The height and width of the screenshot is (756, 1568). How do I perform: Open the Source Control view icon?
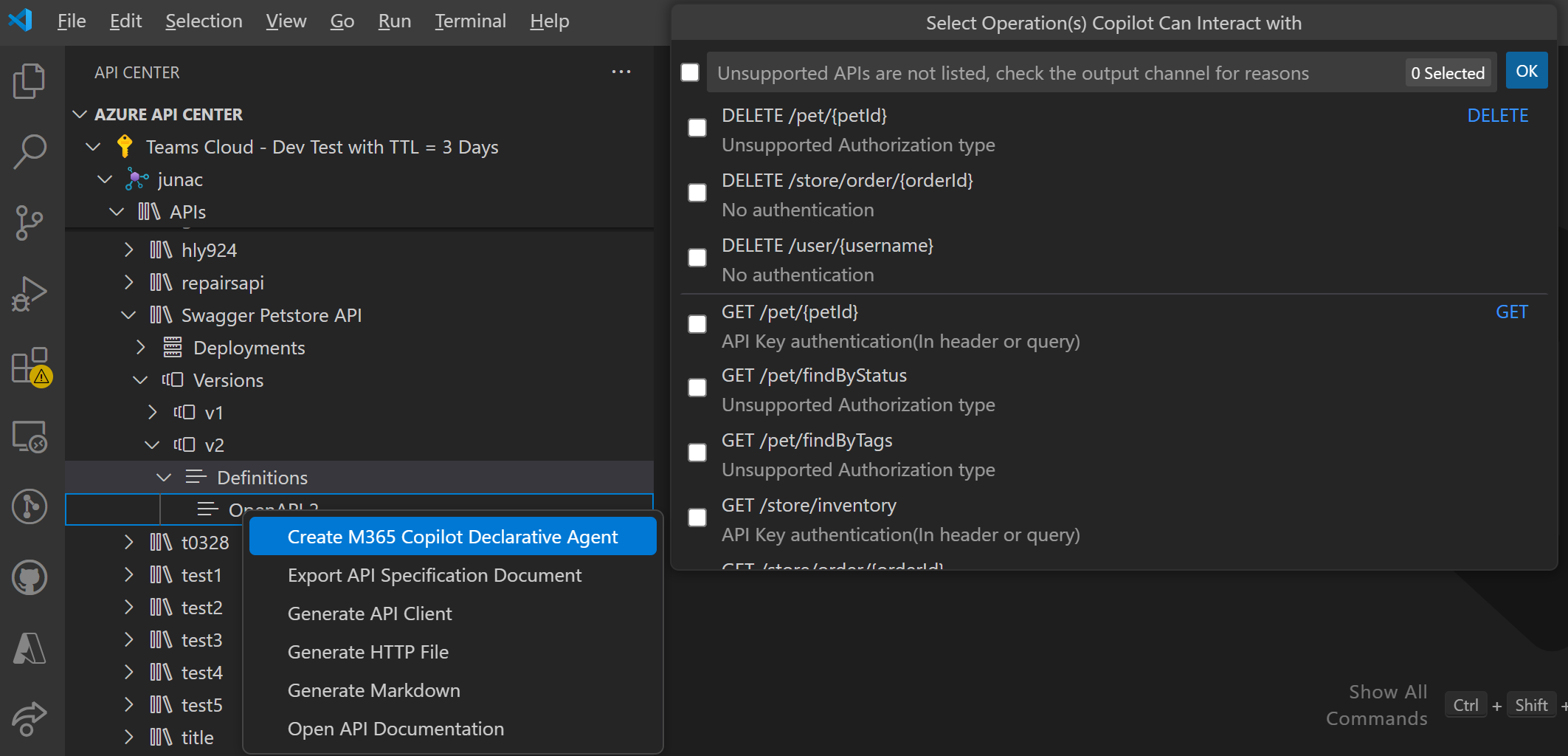click(x=30, y=222)
